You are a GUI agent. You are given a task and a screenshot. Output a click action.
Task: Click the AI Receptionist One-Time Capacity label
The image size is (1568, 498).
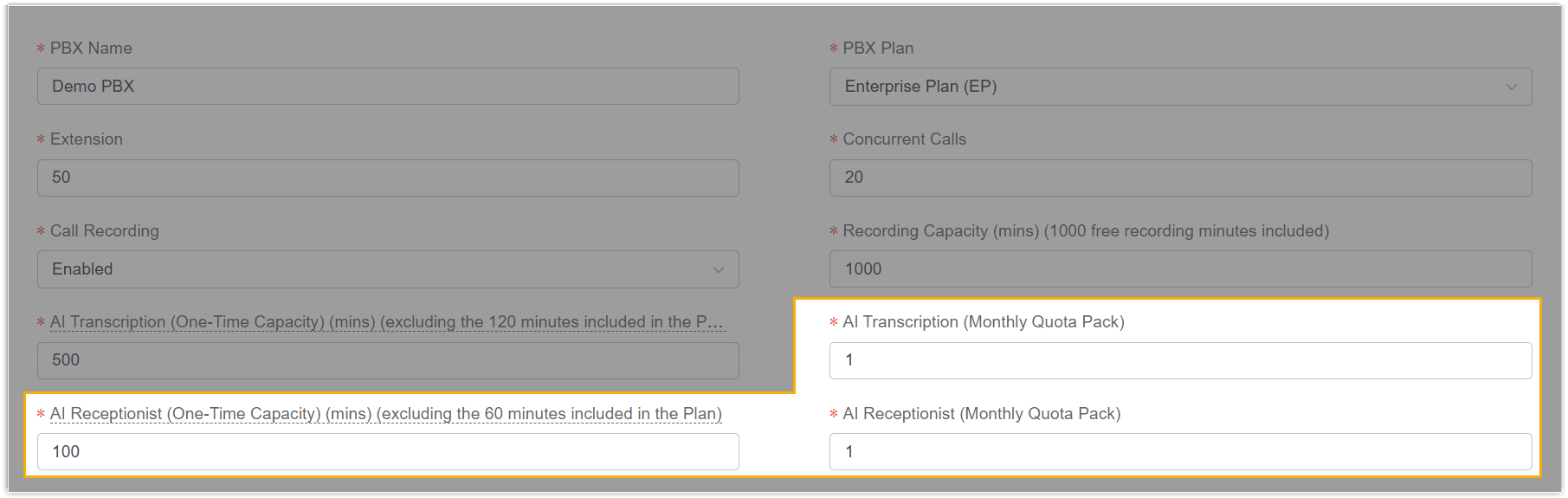pos(385,414)
